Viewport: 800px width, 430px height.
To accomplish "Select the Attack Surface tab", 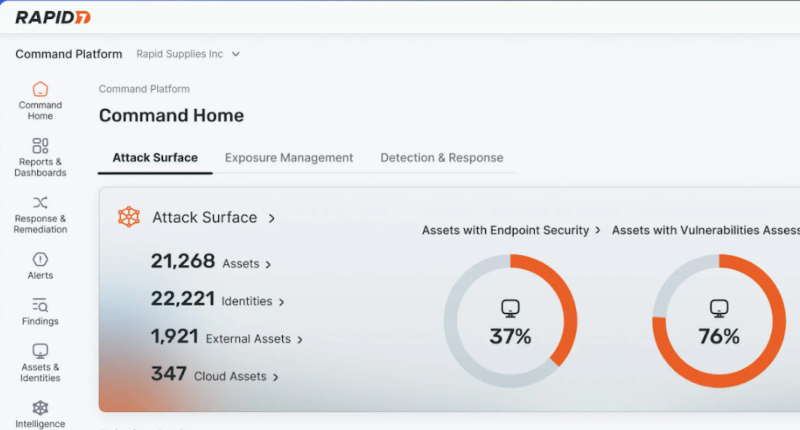I will (x=155, y=158).
